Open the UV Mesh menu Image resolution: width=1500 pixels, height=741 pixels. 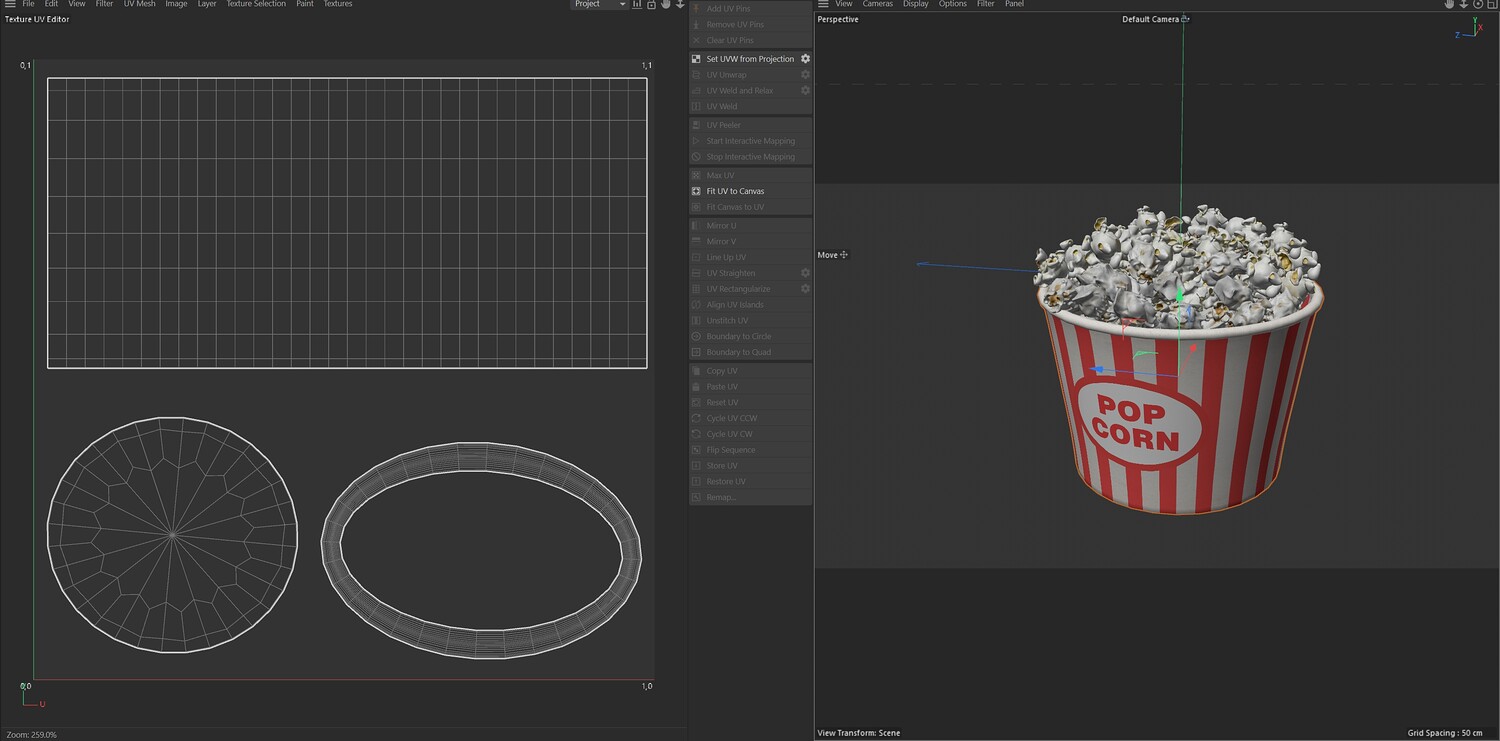(139, 4)
